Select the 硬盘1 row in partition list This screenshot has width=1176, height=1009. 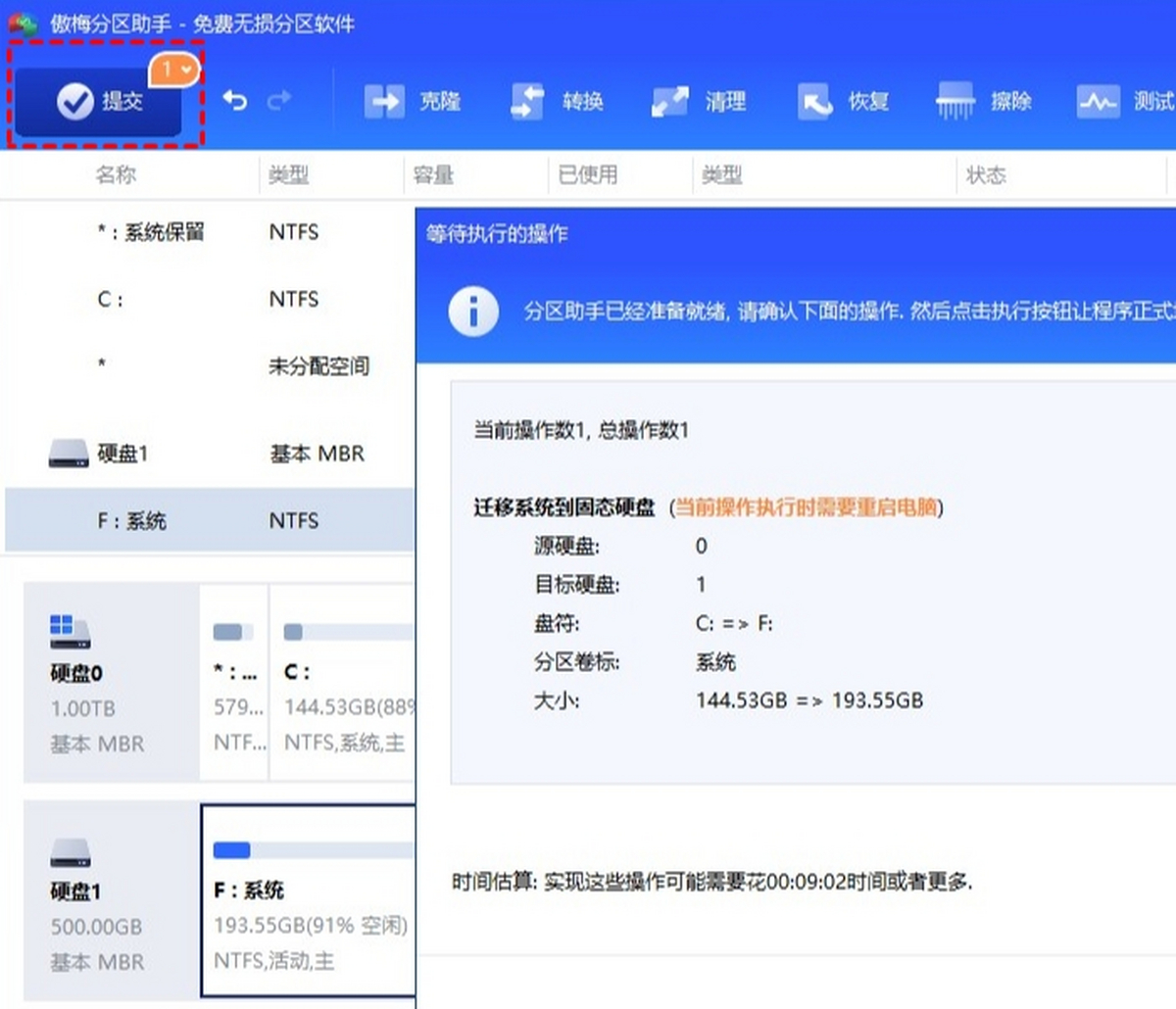click(210, 454)
